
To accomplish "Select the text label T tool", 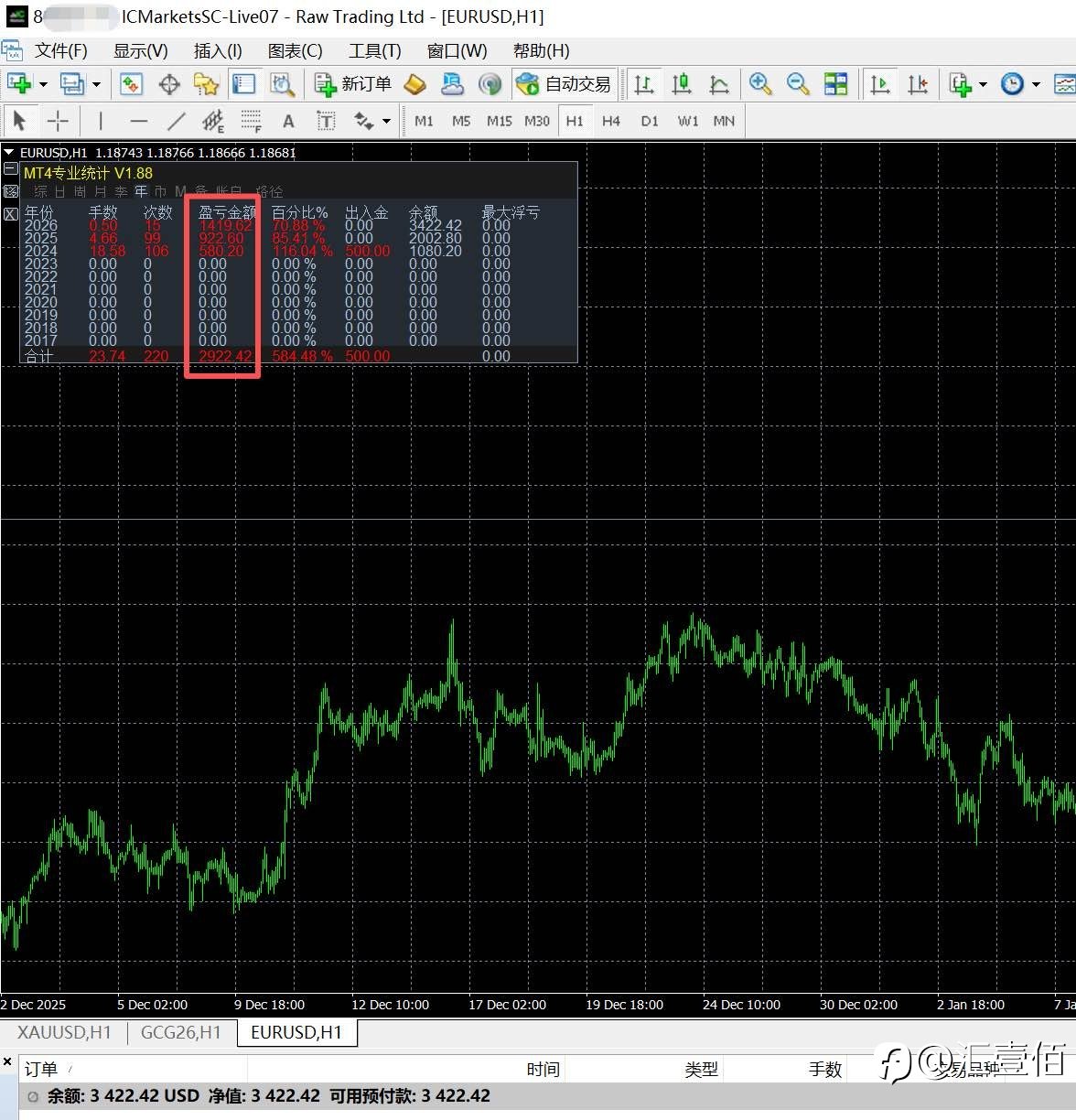I will coord(326,121).
